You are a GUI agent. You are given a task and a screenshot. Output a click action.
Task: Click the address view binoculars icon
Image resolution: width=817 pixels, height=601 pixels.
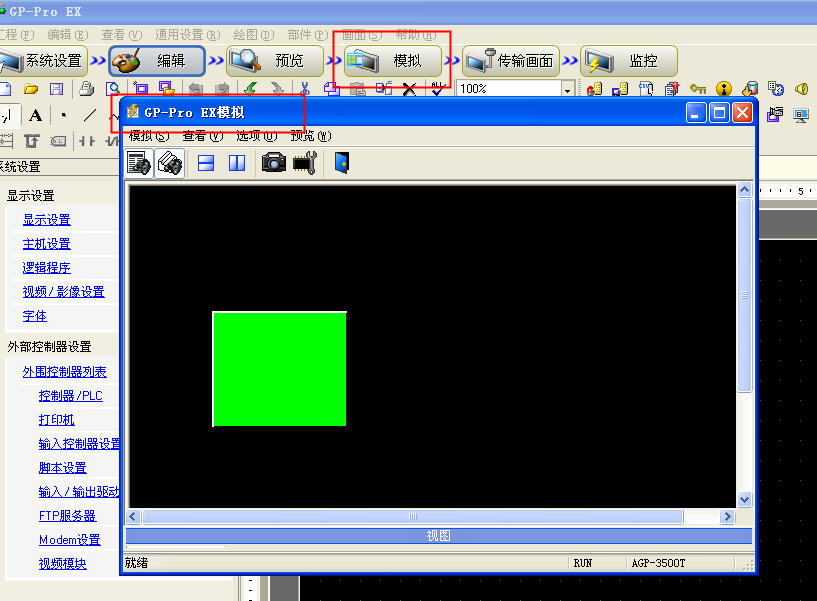pyautogui.click(x=139, y=163)
